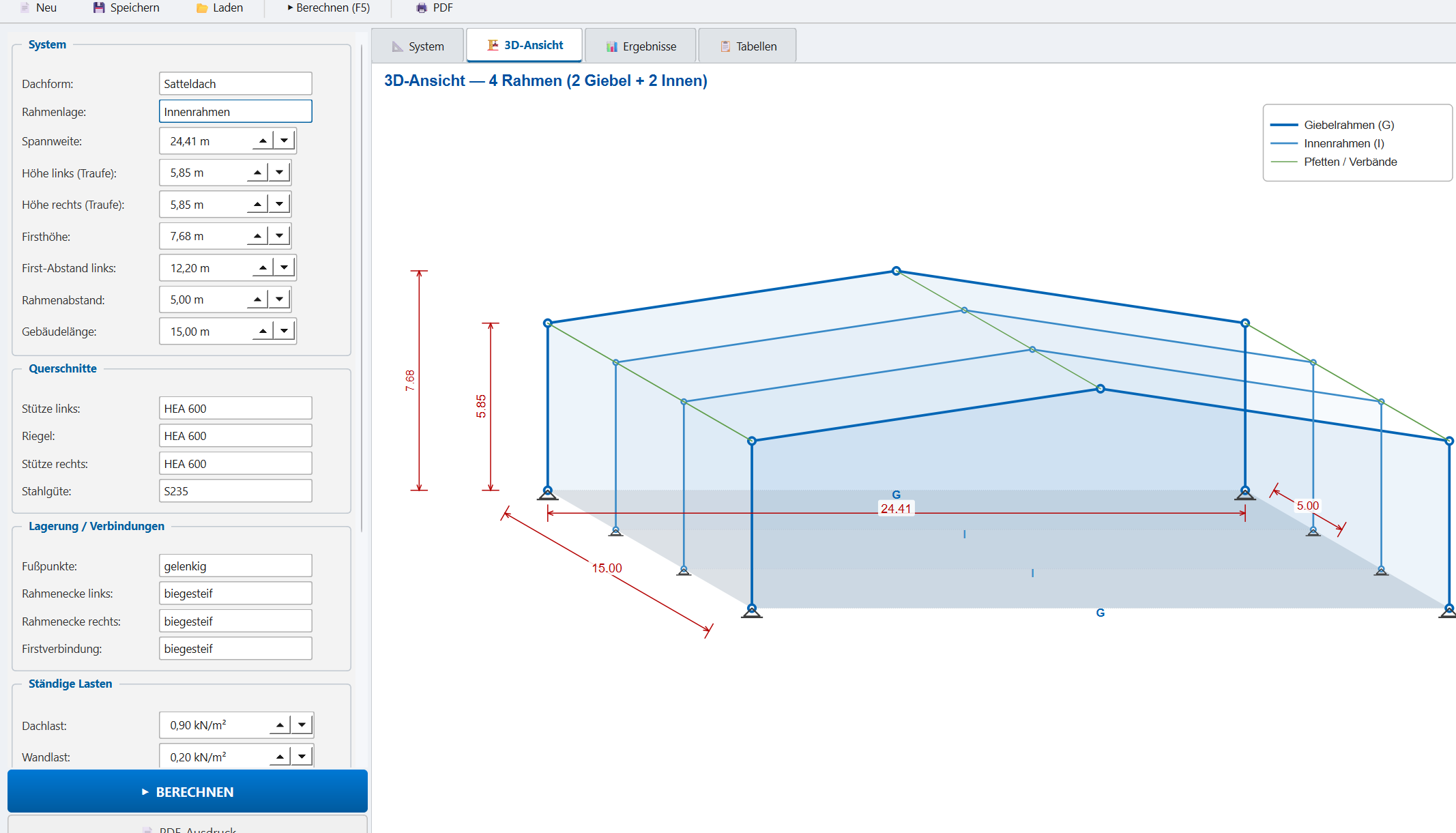Increase Höhe rechts (Traufe) value
1456x833 pixels.
(x=257, y=204)
